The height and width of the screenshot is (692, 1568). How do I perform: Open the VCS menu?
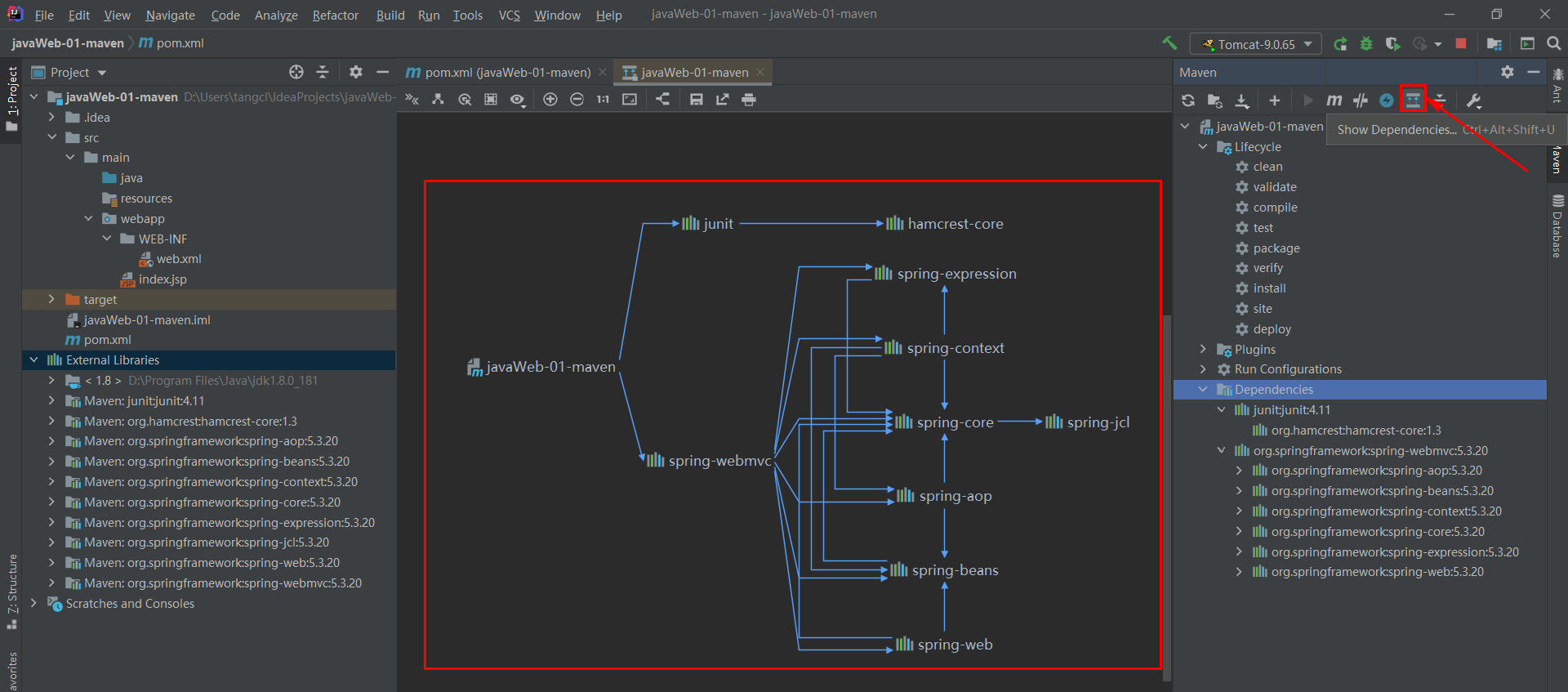pyautogui.click(x=510, y=15)
